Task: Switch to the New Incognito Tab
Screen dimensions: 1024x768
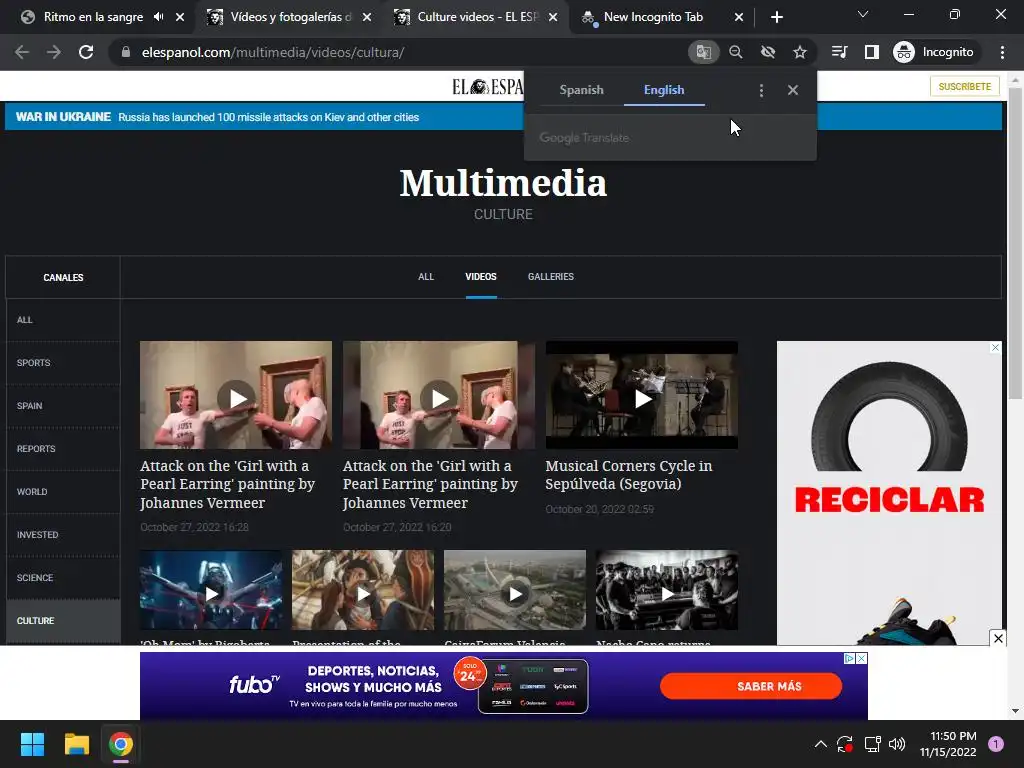Action: [653, 17]
